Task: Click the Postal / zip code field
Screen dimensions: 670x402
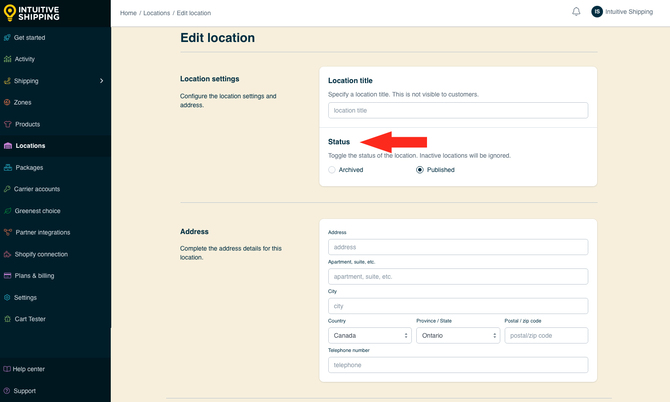Action: 546,335
